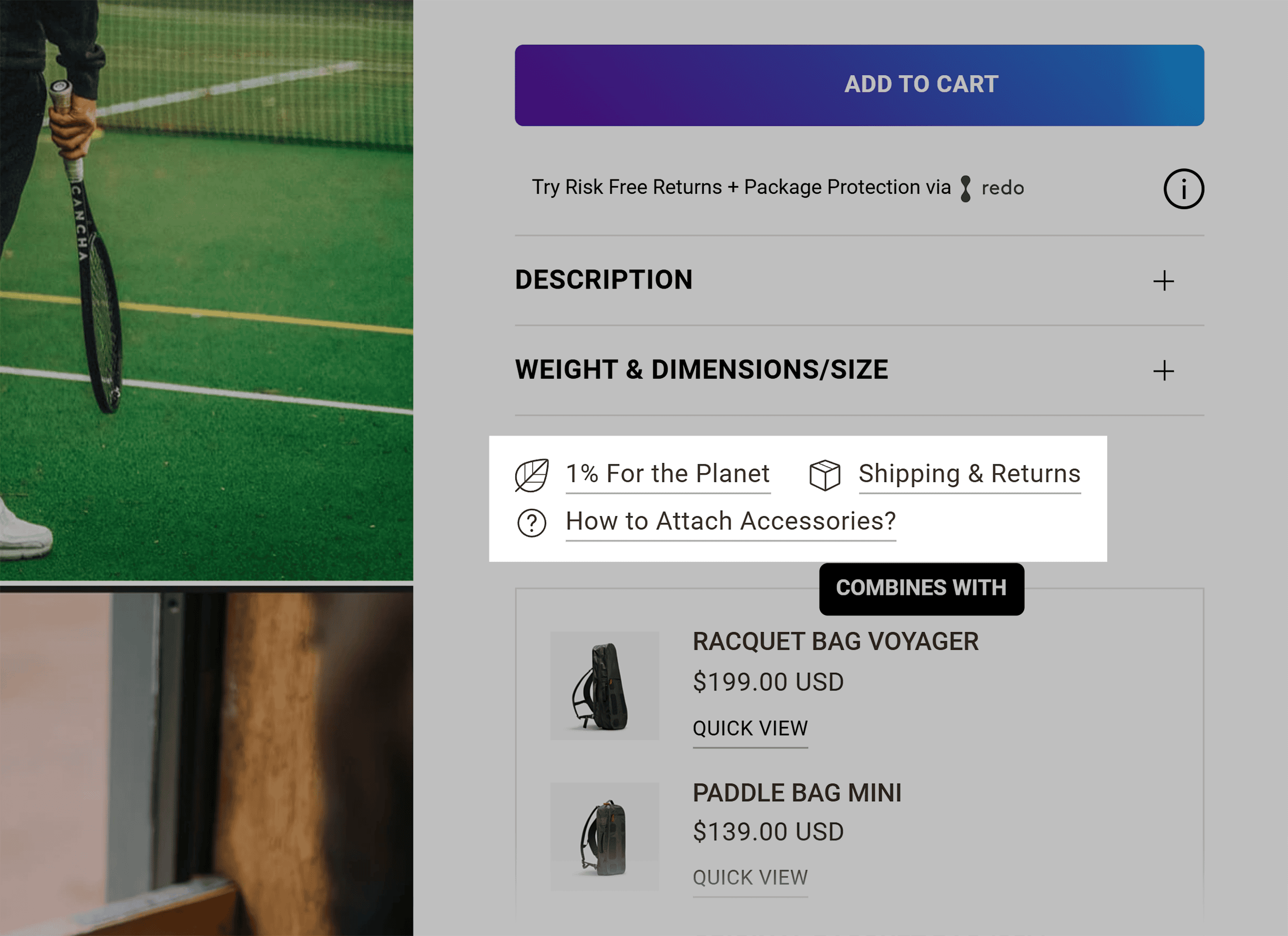Open How to Attach Accessories link
This screenshot has height=936, width=1288.
(730, 521)
